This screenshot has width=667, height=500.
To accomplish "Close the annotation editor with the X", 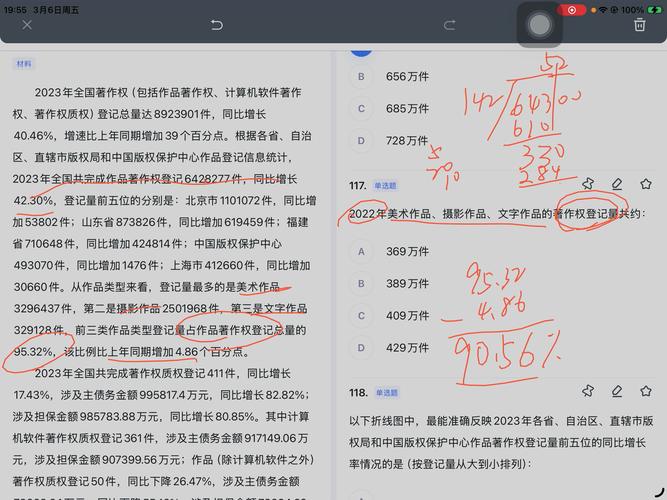I will tap(27, 25).
